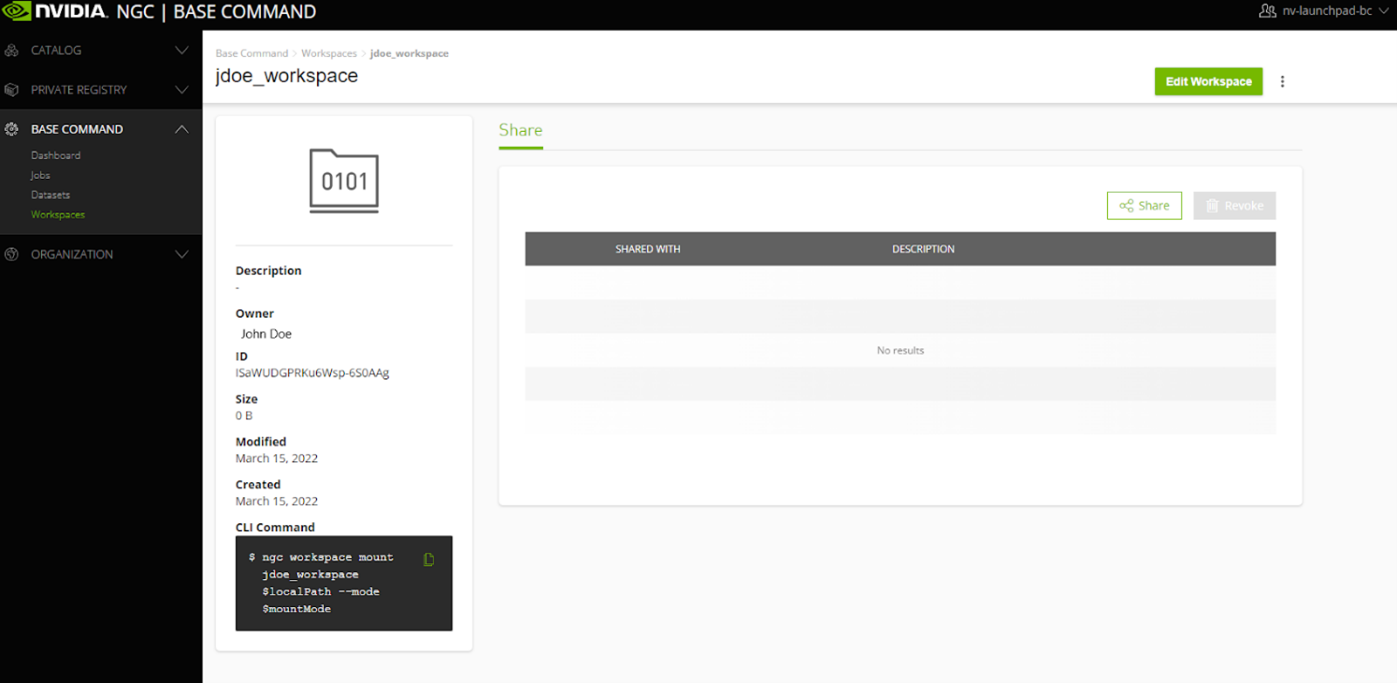Open Datasets in sidebar
The image size is (1397, 683).
[x=50, y=195]
